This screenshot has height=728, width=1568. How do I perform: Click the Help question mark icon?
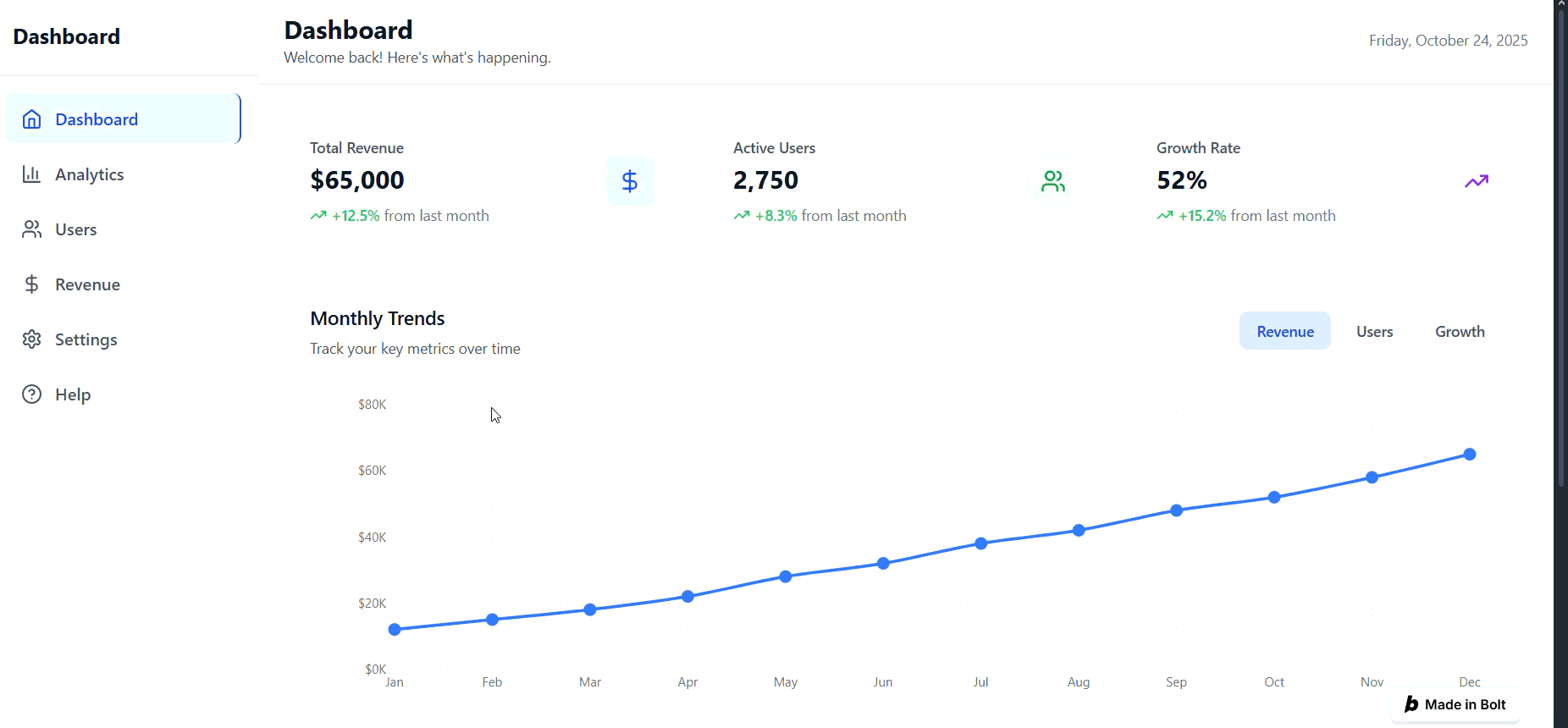pyautogui.click(x=31, y=394)
